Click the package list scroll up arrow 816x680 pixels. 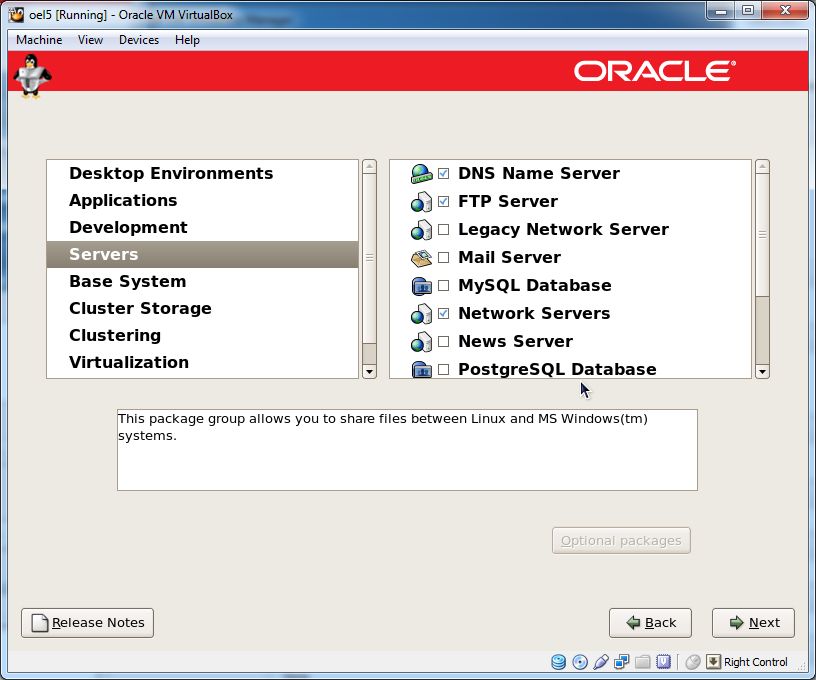(x=762, y=166)
